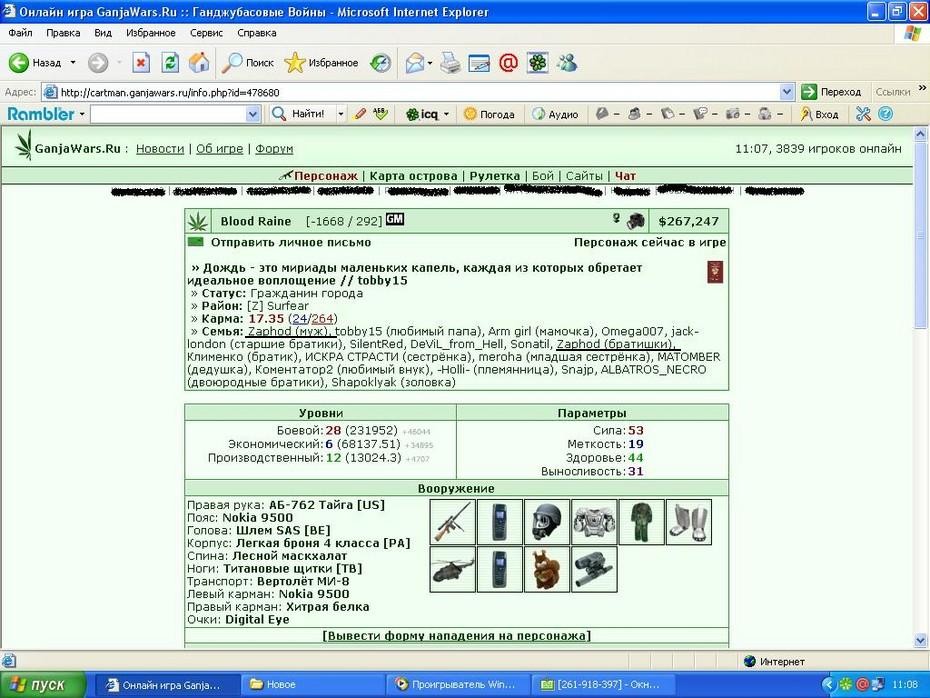Screen dimensions: 930x698
Task: Open Карта острова section
Action: coord(413,176)
